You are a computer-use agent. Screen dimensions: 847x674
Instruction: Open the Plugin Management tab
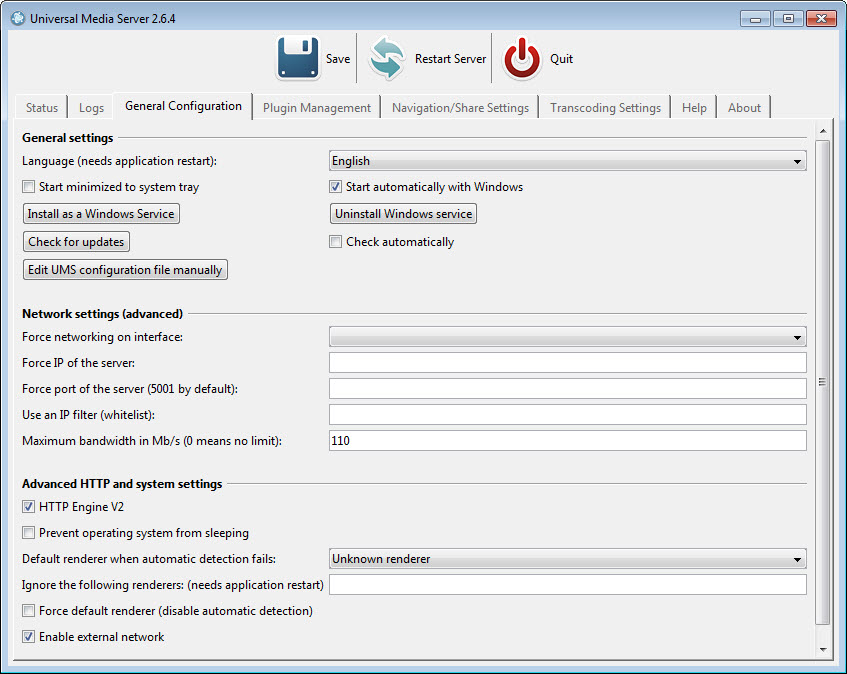click(317, 107)
